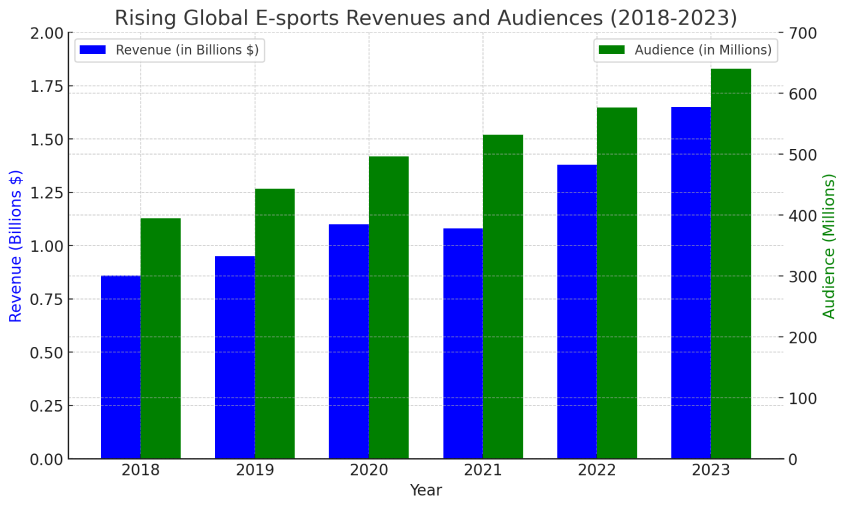Image resolution: width=847 pixels, height=508 pixels.
Task: Click the 2021 blue revenue bar
Action: pos(463,343)
